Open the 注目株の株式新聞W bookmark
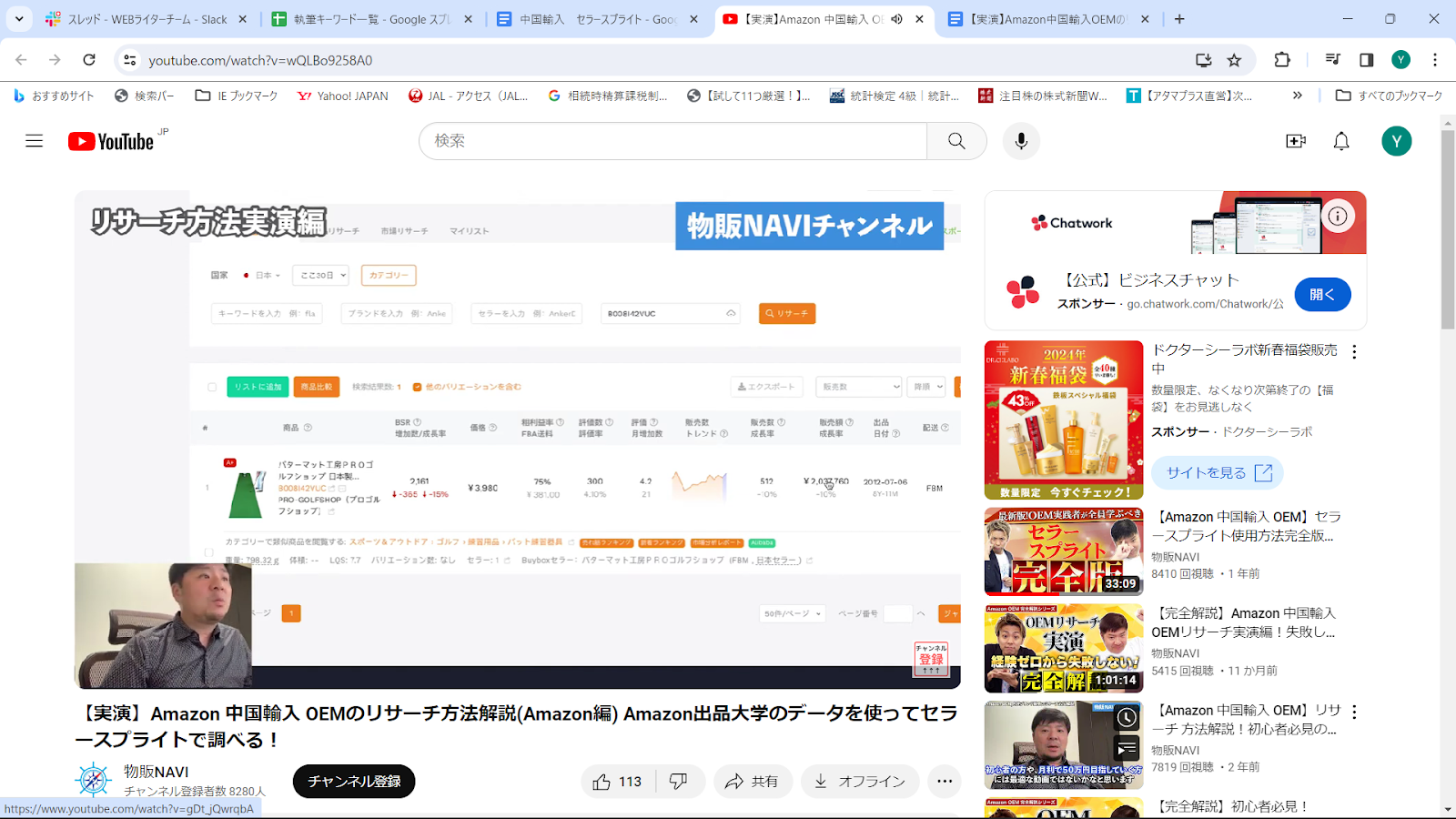Screen dimensions: 1456x819 pos(1043,96)
